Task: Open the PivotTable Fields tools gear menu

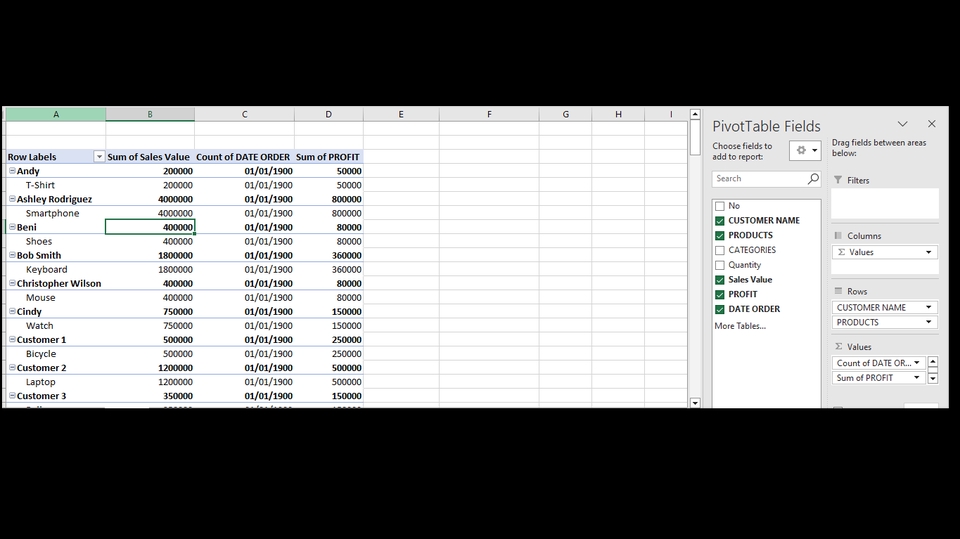Action: tap(805, 150)
